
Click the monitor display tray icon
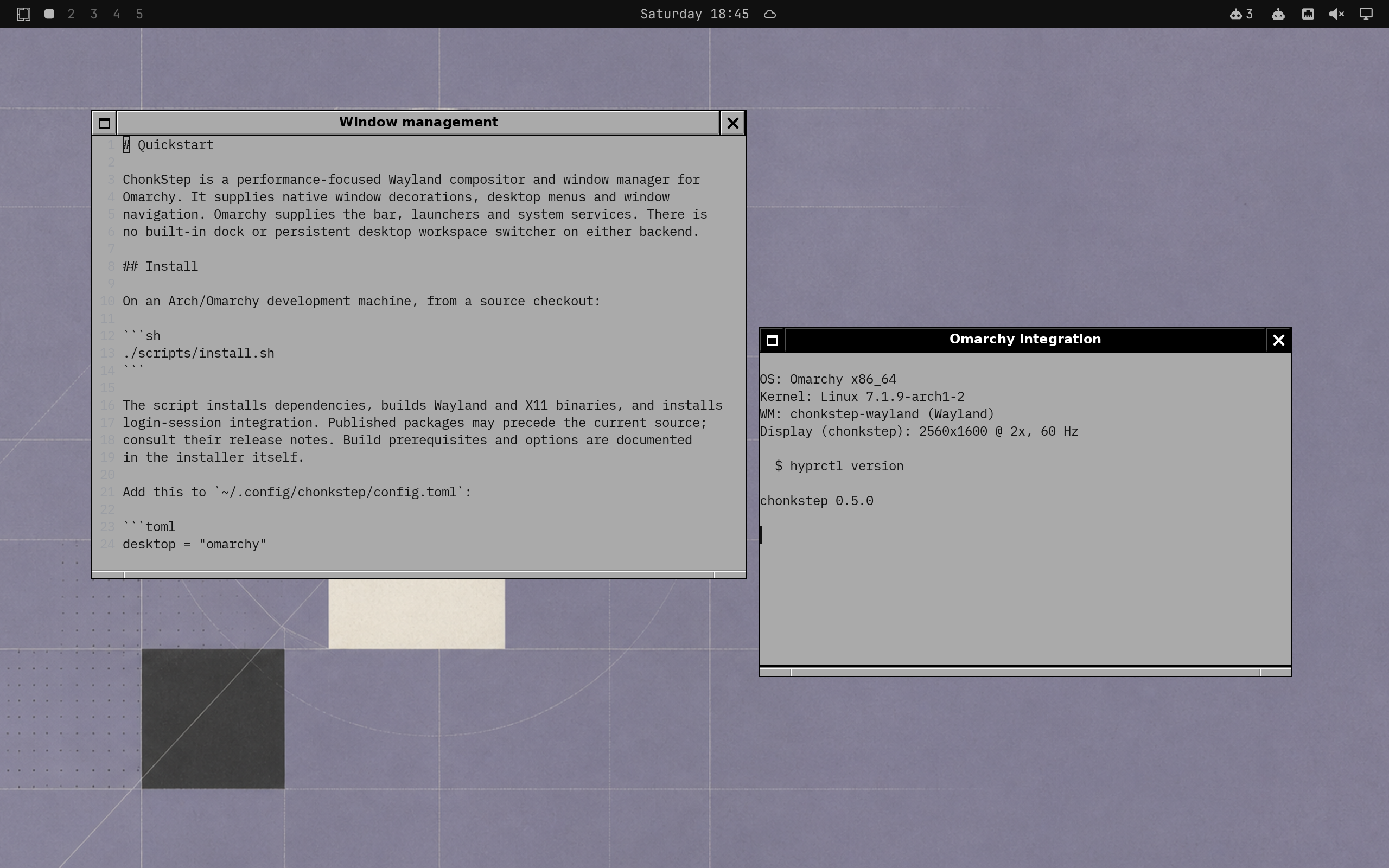click(x=1366, y=14)
